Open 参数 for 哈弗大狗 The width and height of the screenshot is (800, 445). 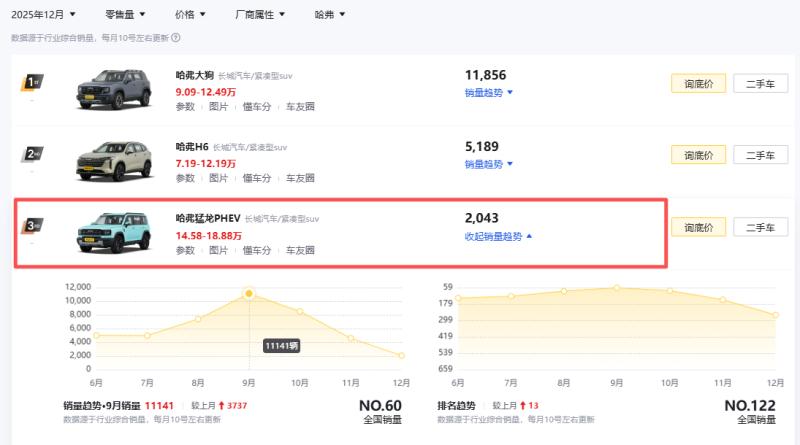(x=185, y=106)
